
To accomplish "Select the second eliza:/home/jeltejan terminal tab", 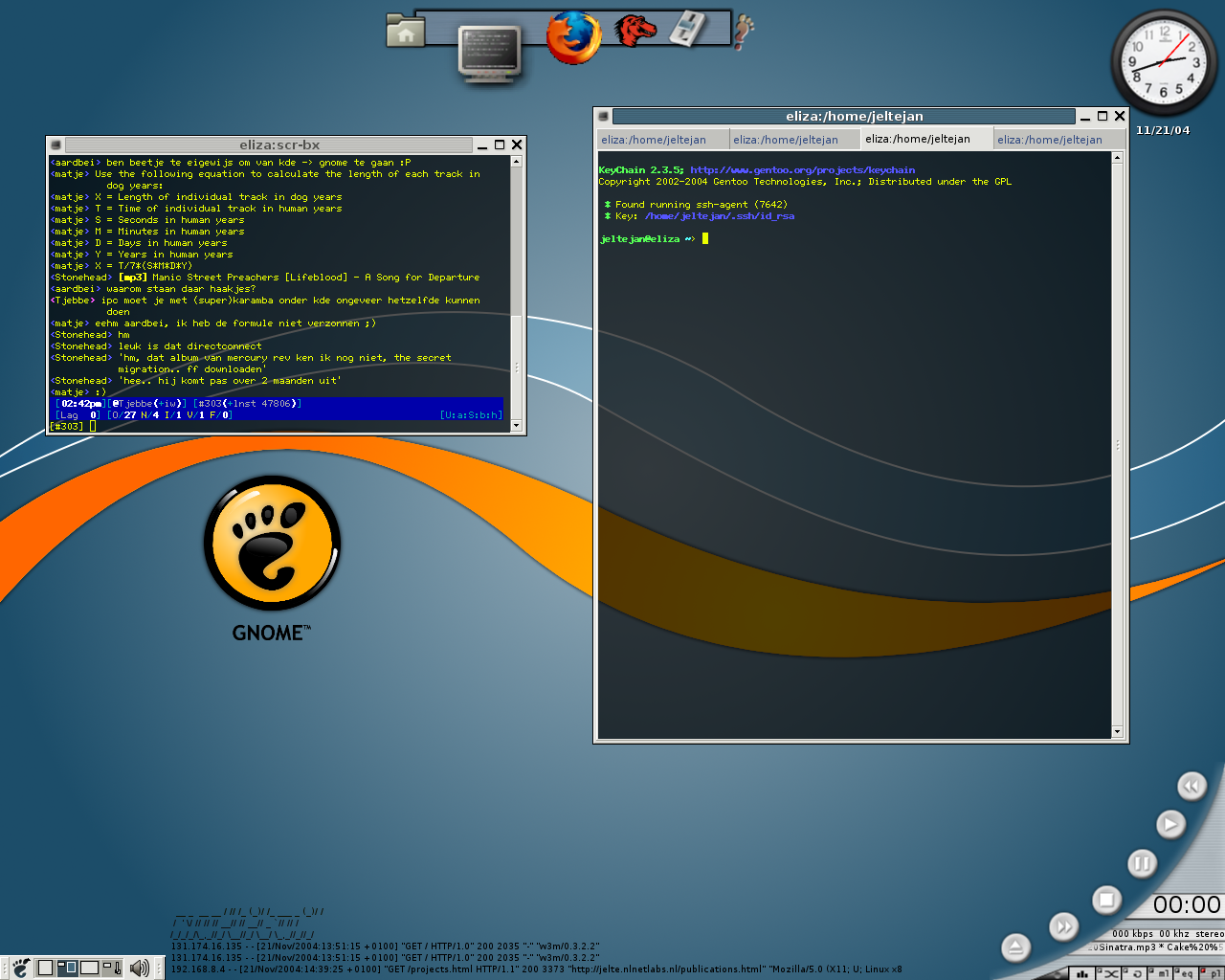I will pos(794,139).
